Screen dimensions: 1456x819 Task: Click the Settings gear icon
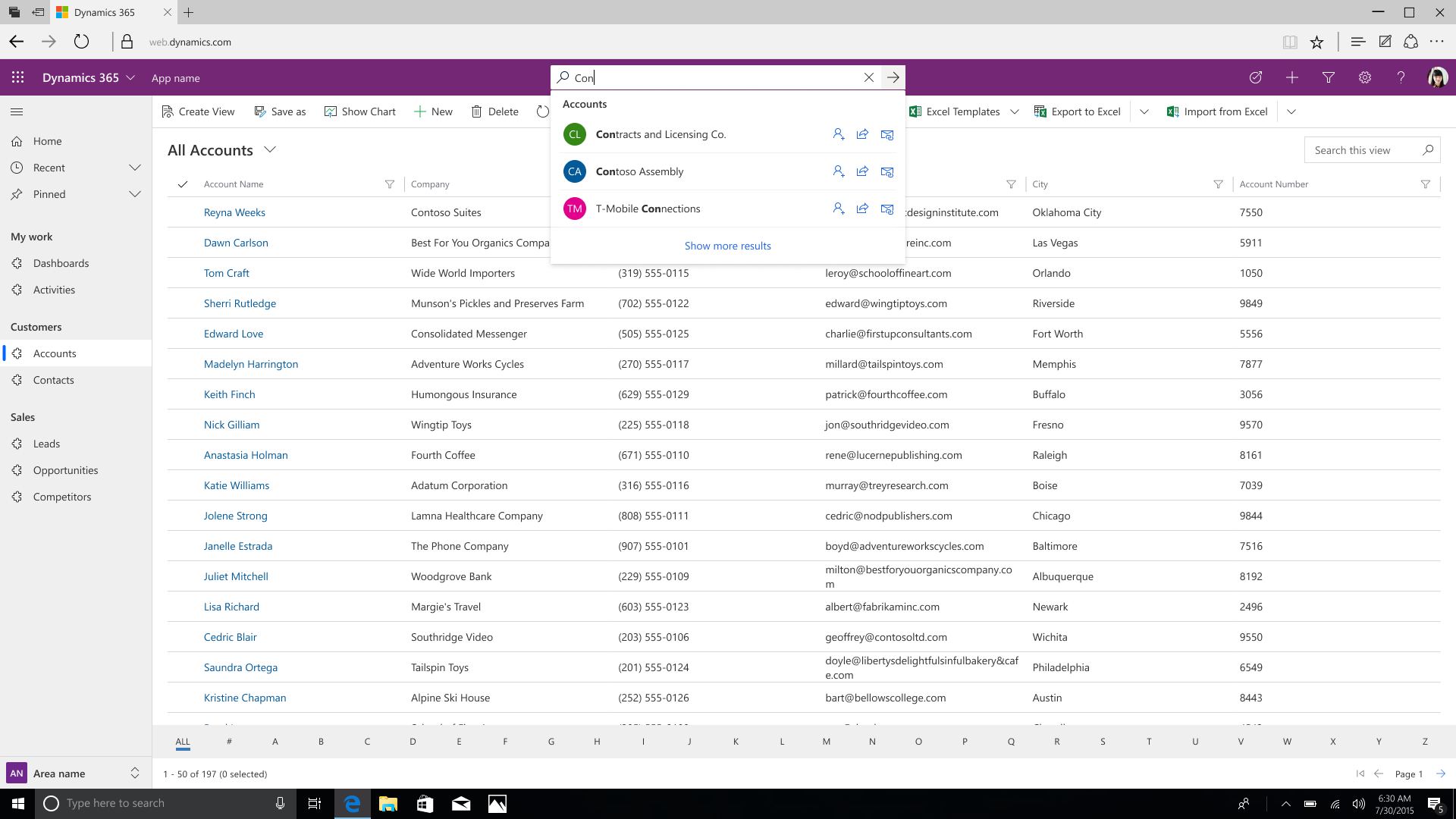point(1365,77)
